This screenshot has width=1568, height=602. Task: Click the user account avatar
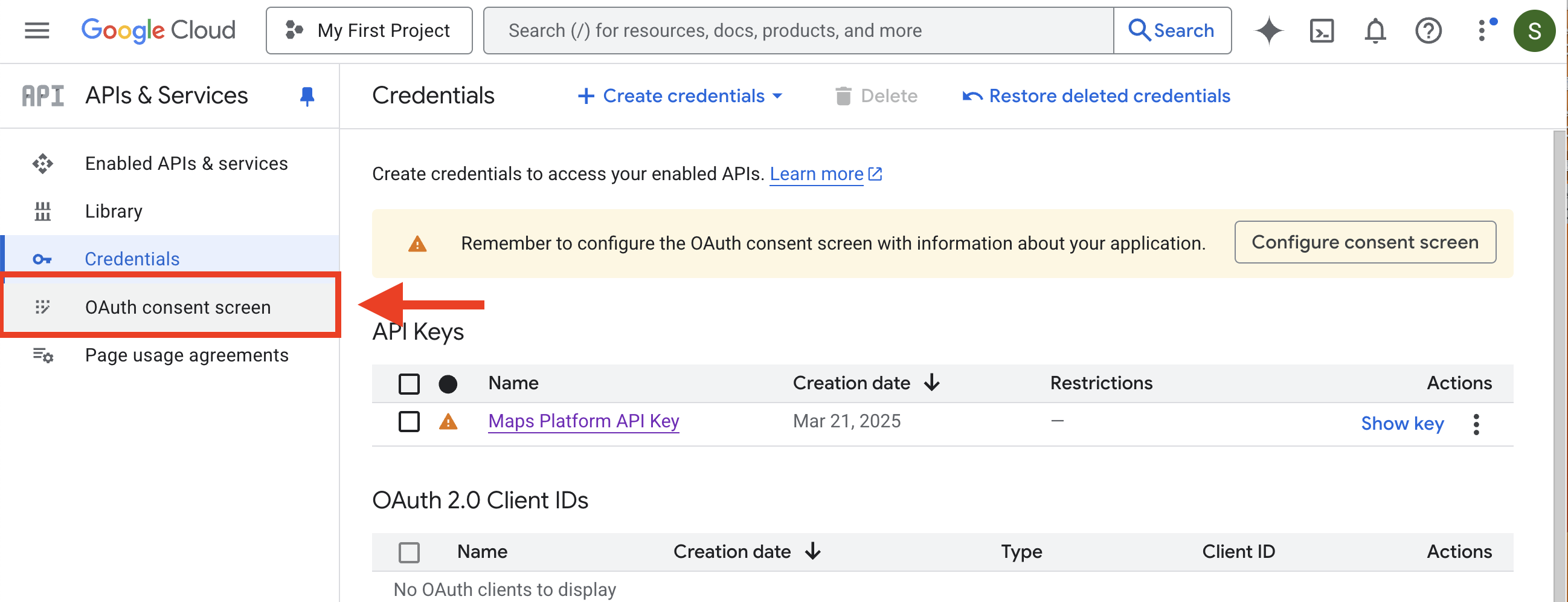[x=1534, y=30]
